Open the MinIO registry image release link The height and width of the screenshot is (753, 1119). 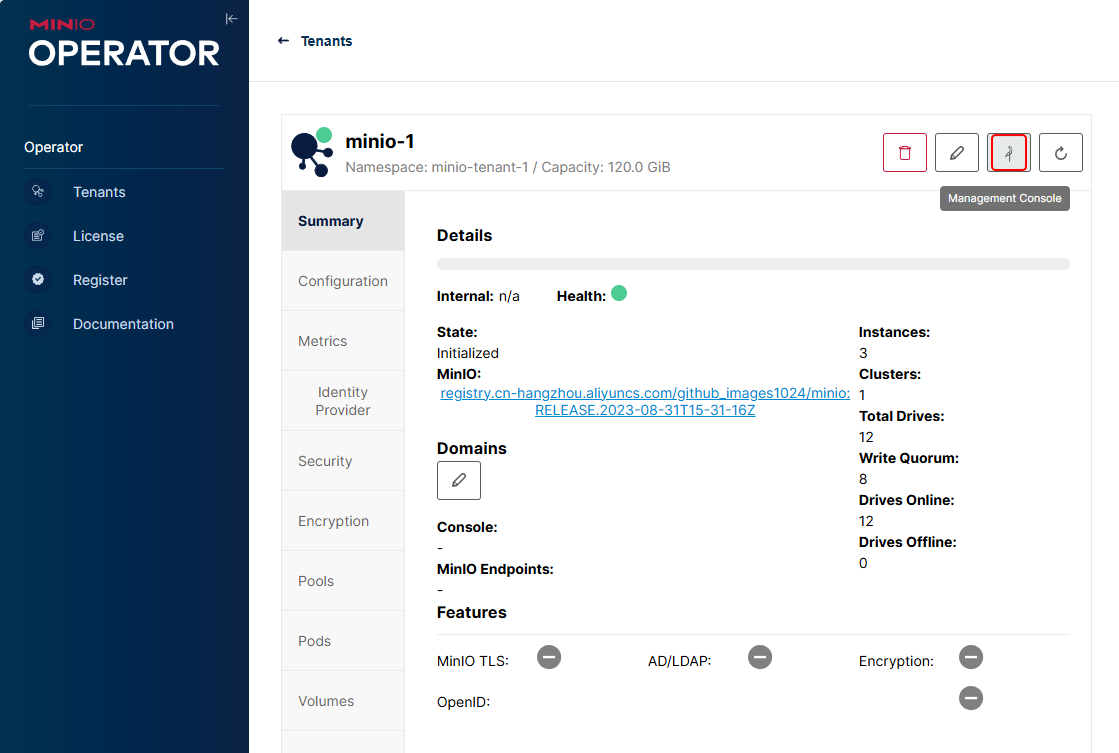pos(645,402)
